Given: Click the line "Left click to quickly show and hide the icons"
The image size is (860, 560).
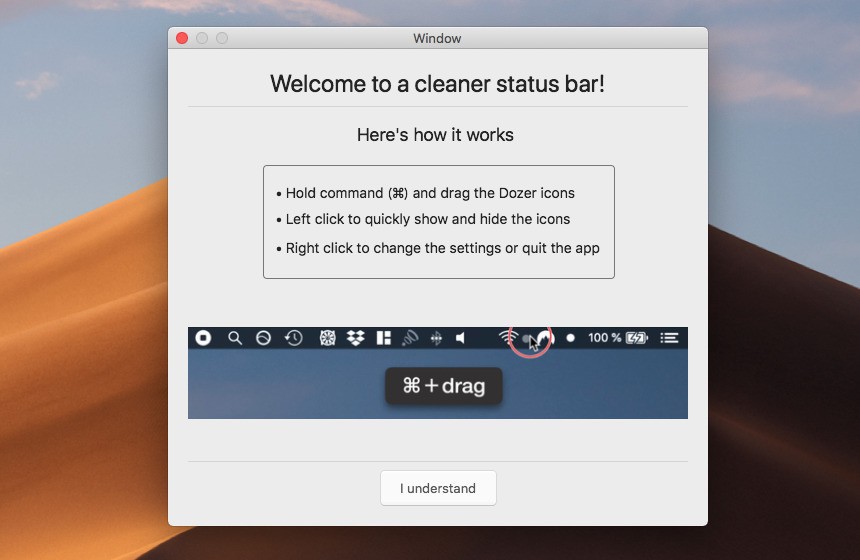Looking at the screenshot, I should pyautogui.click(x=428, y=219).
